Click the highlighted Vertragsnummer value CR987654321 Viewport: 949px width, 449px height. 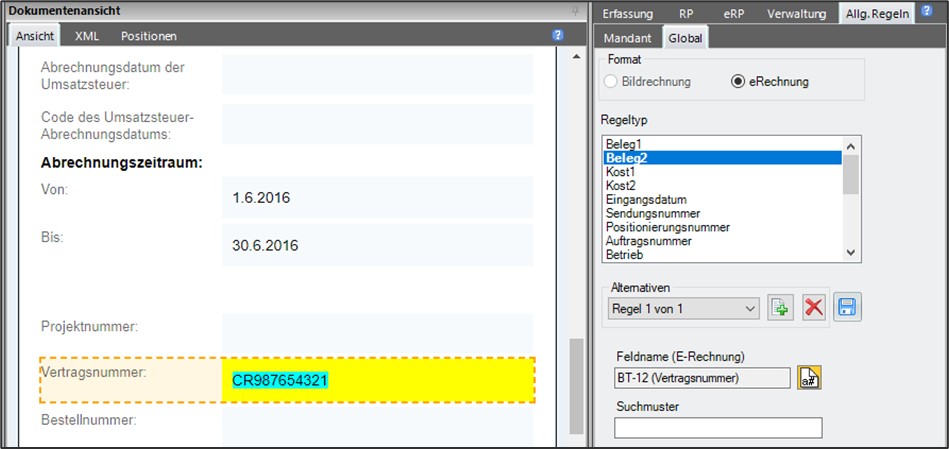(280, 380)
